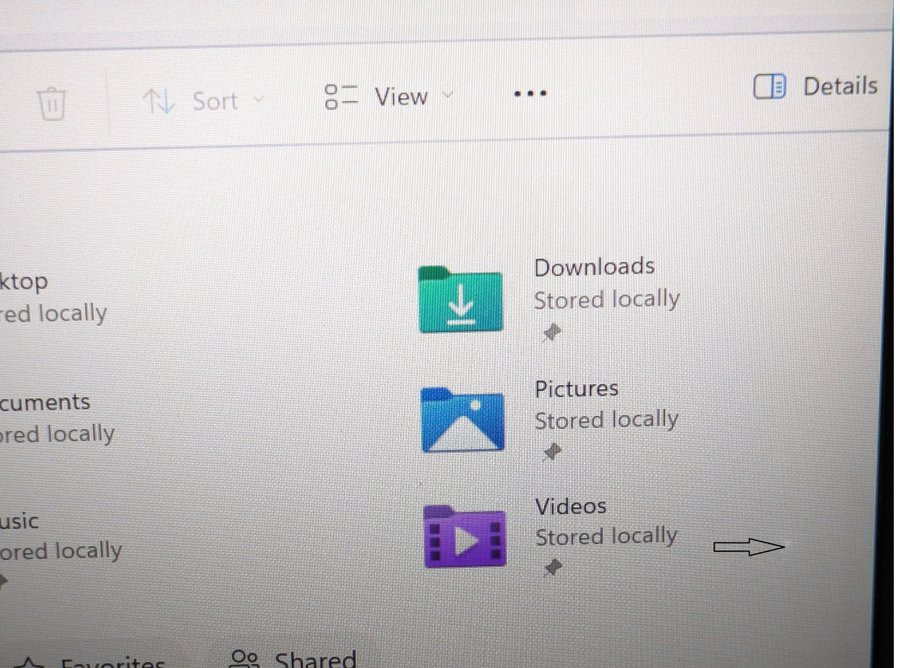This screenshot has height=668, width=900.
Task: Expand the View layout dropdown
Action: coord(389,97)
